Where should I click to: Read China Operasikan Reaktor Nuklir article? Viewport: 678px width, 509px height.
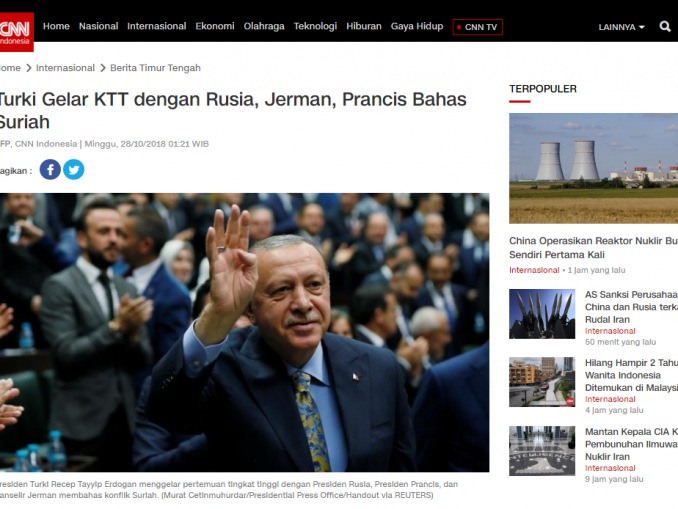point(593,248)
